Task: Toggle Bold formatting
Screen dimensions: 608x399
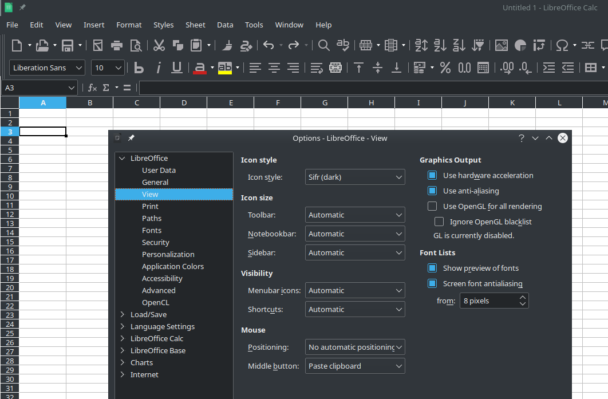Action: click(x=139, y=68)
